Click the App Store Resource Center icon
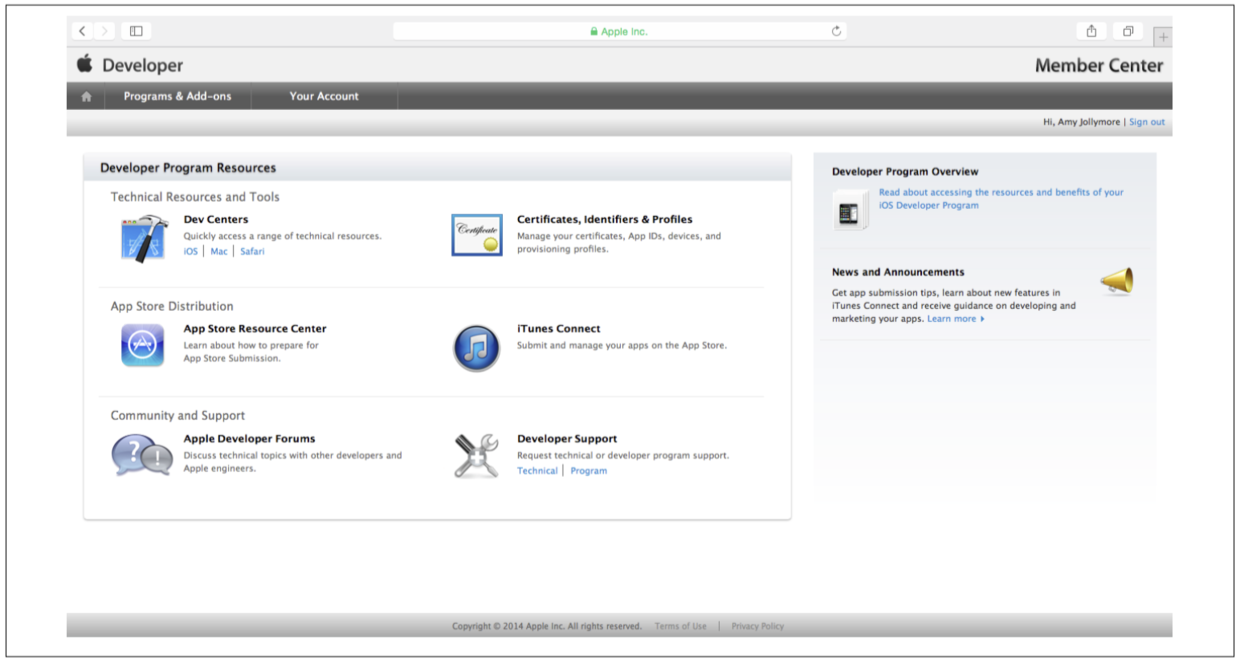 (x=143, y=346)
